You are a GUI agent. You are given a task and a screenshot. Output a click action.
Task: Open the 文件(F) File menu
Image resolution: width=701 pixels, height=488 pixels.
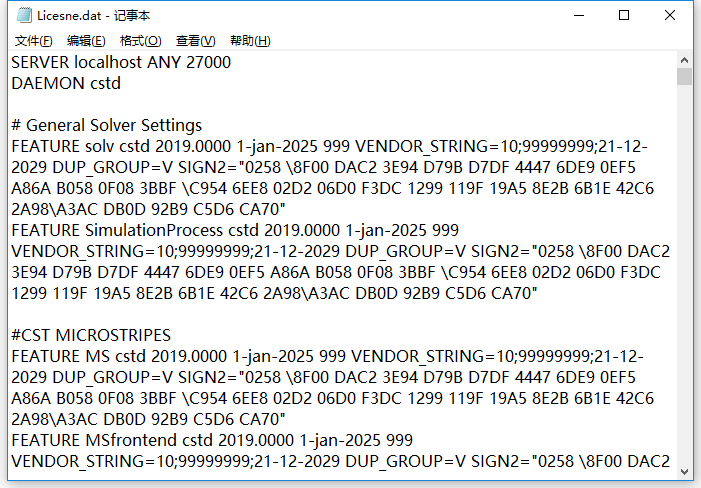tap(34, 41)
